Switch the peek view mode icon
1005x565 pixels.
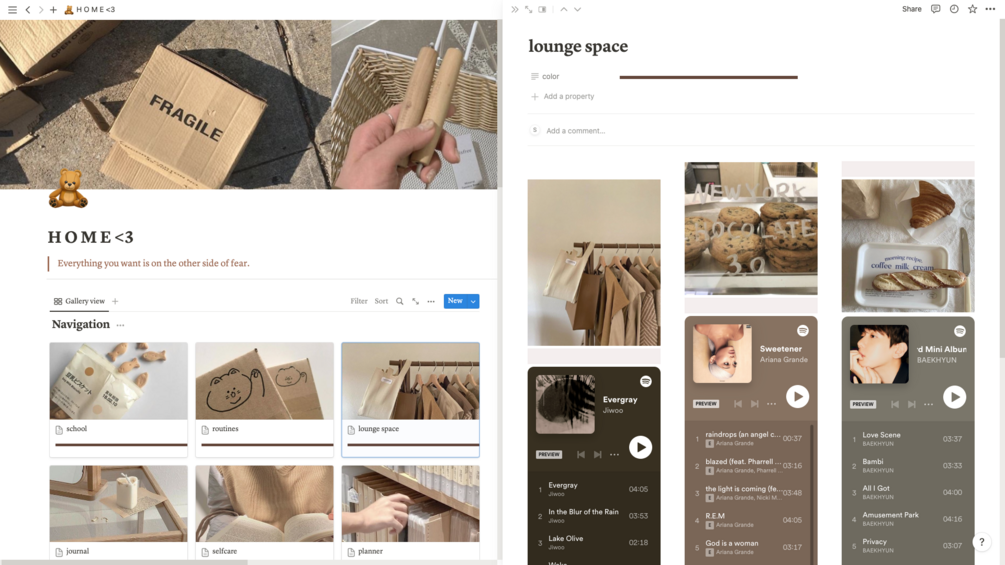coord(542,10)
